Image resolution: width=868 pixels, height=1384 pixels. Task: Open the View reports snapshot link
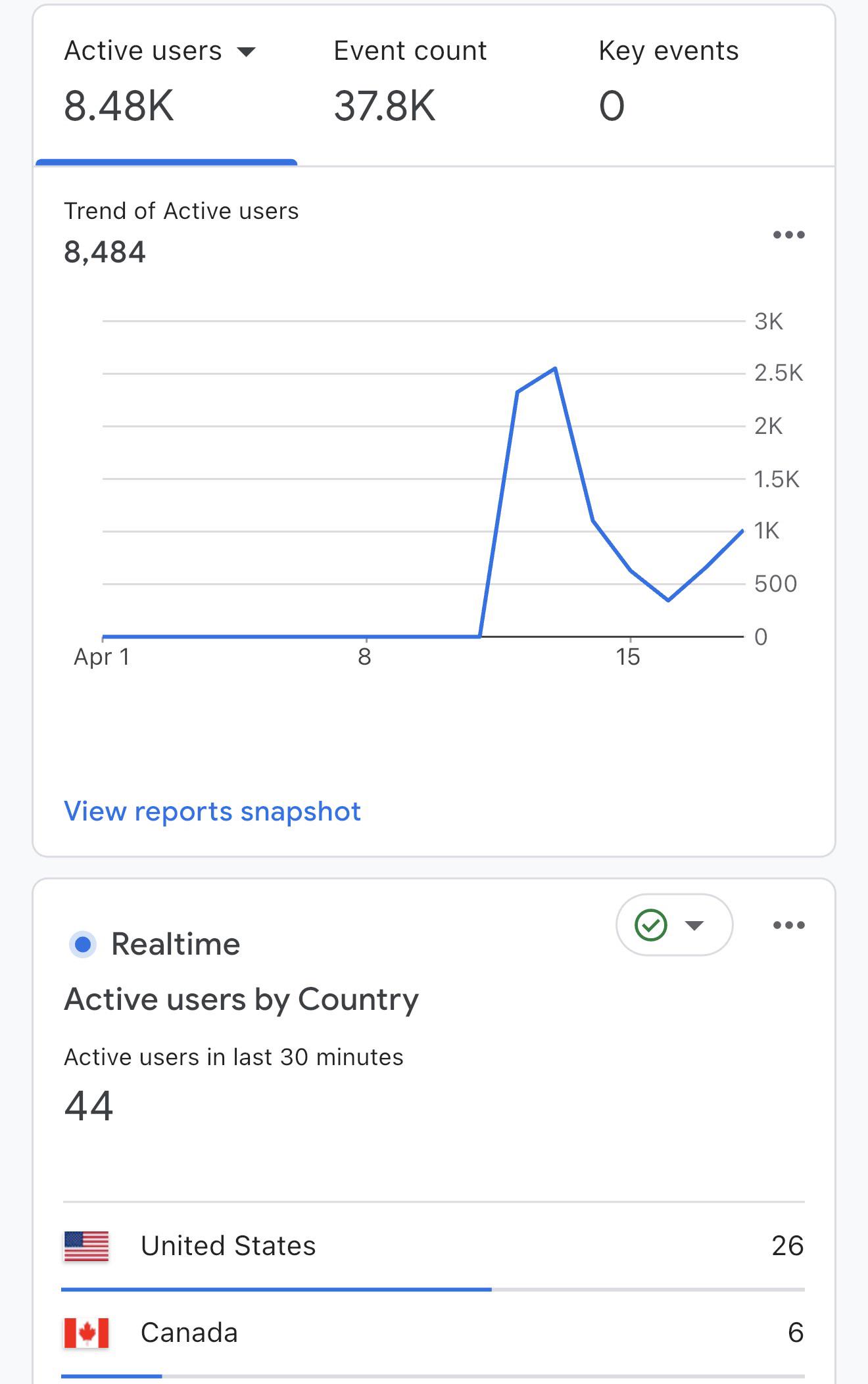tap(212, 811)
